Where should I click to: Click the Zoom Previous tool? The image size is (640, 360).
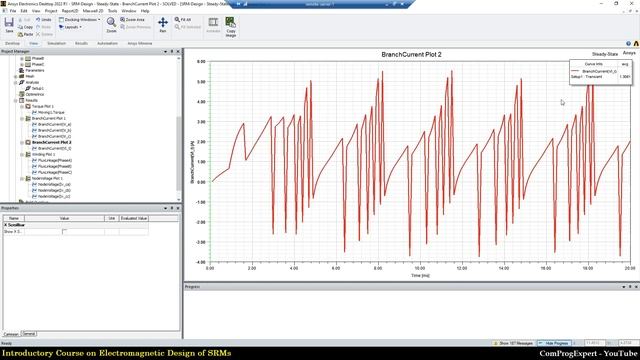(136, 27)
